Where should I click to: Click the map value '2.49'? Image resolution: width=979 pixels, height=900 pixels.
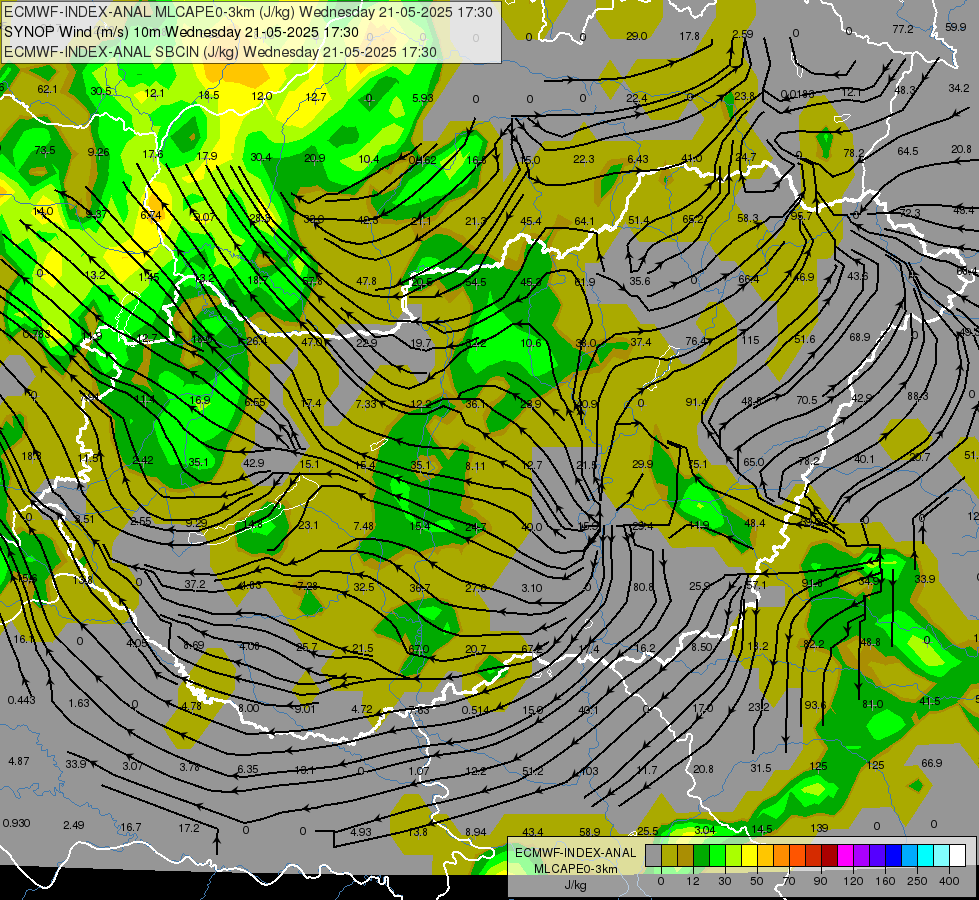[74, 825]
